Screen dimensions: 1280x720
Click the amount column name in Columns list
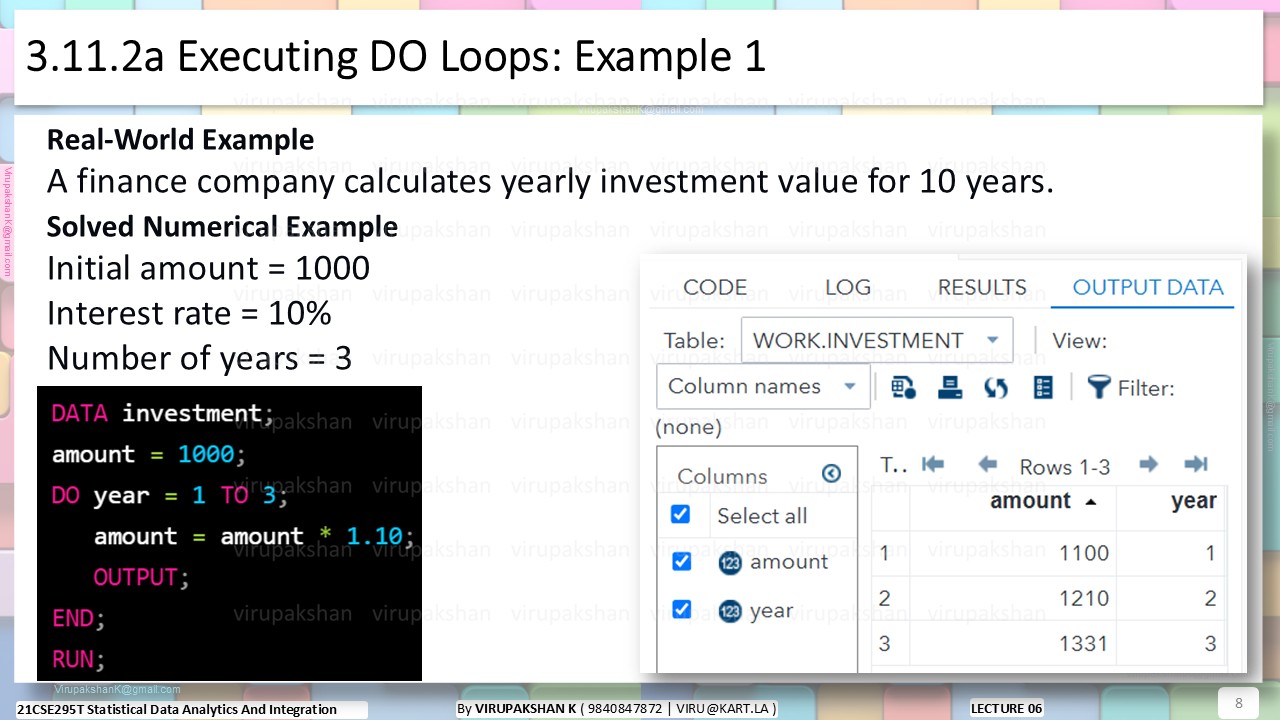[789, 562]
